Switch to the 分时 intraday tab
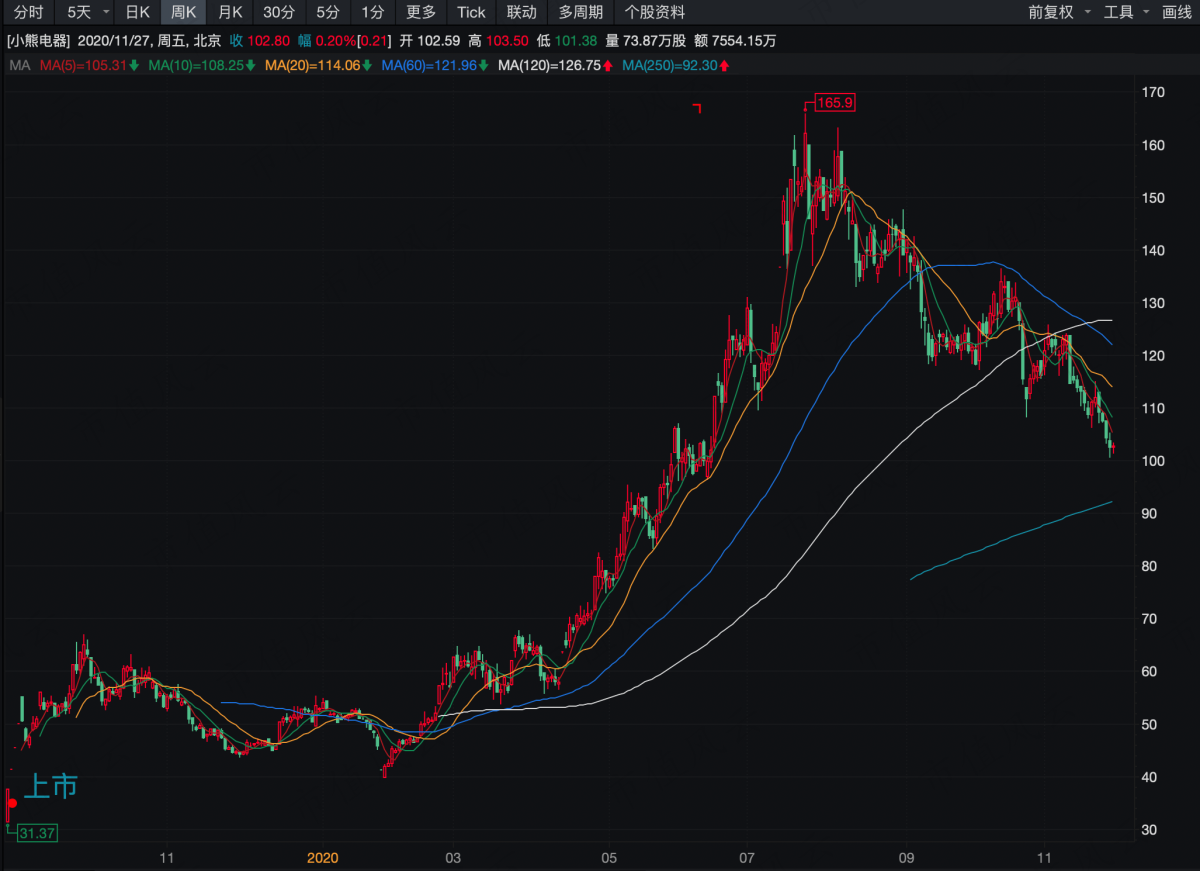This screenshot has height=871, width=1200. 28,12
